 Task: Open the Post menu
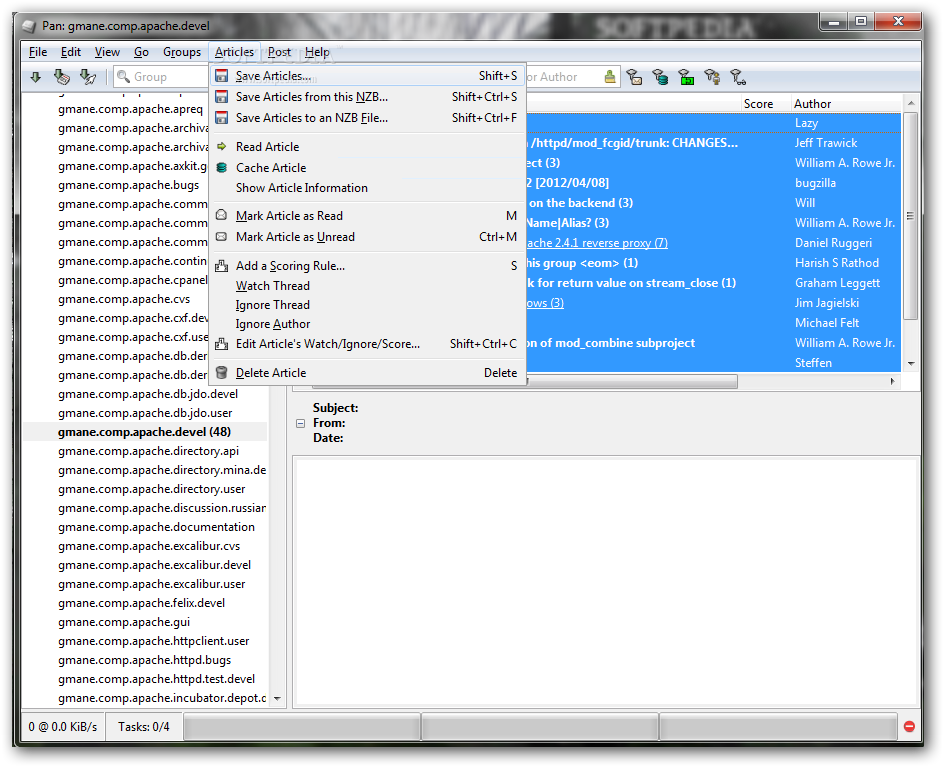click(x=279, y=52)
